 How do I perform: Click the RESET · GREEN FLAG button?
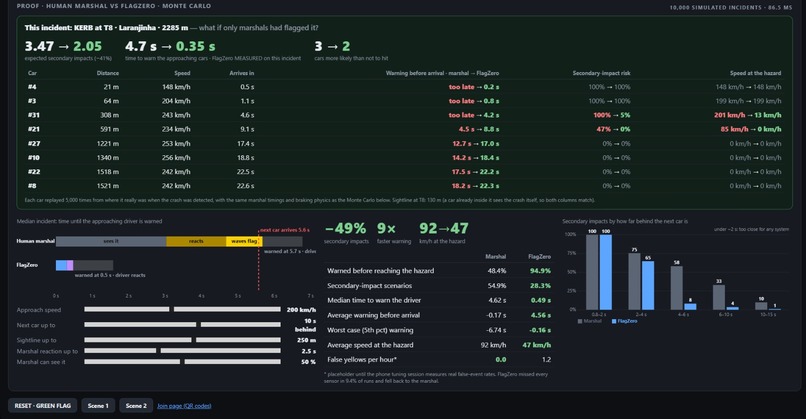pos(43,406)
